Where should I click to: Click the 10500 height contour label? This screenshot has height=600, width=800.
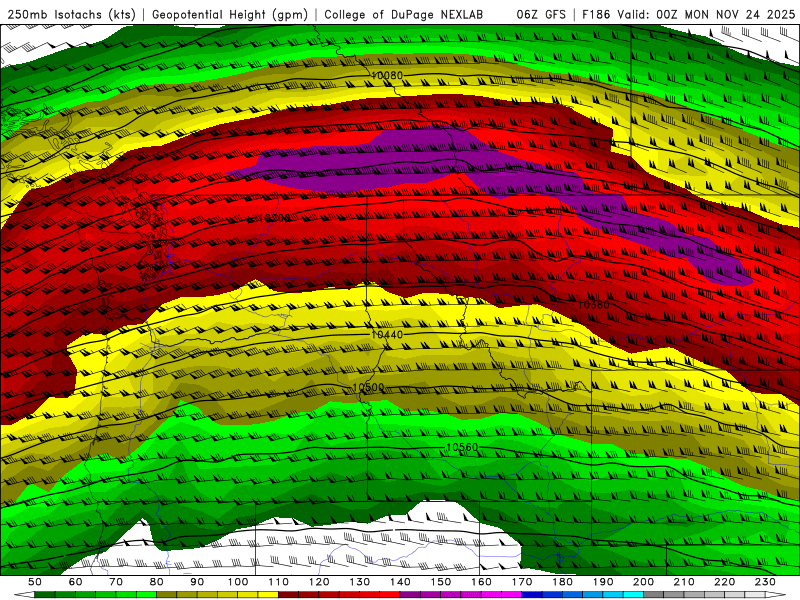tap(368, 387)
